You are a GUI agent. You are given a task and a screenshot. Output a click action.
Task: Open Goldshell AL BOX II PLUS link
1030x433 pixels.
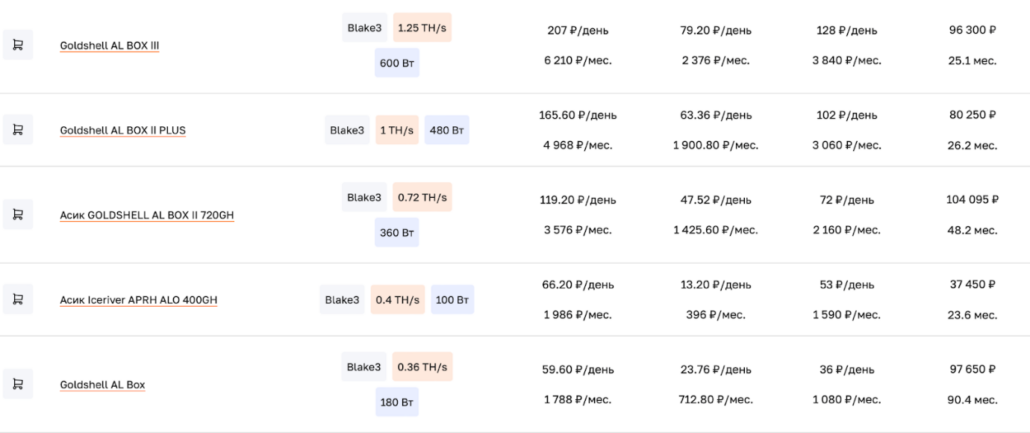(122, 130)
